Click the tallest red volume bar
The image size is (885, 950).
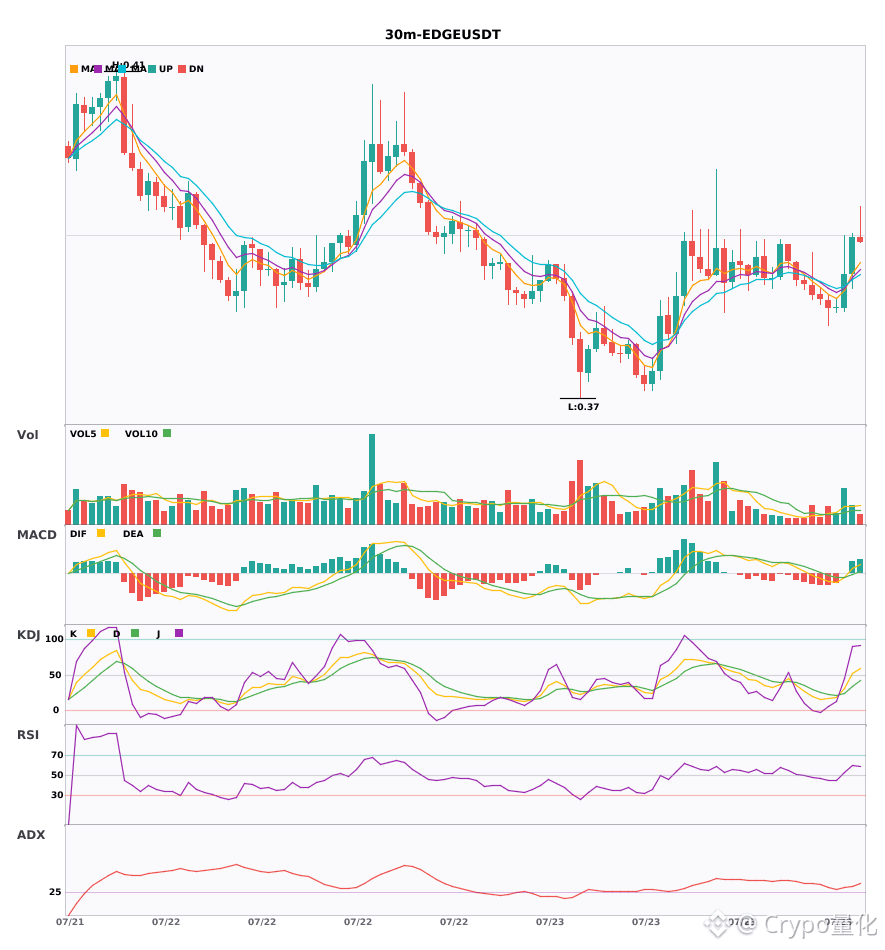coord(580,493)
